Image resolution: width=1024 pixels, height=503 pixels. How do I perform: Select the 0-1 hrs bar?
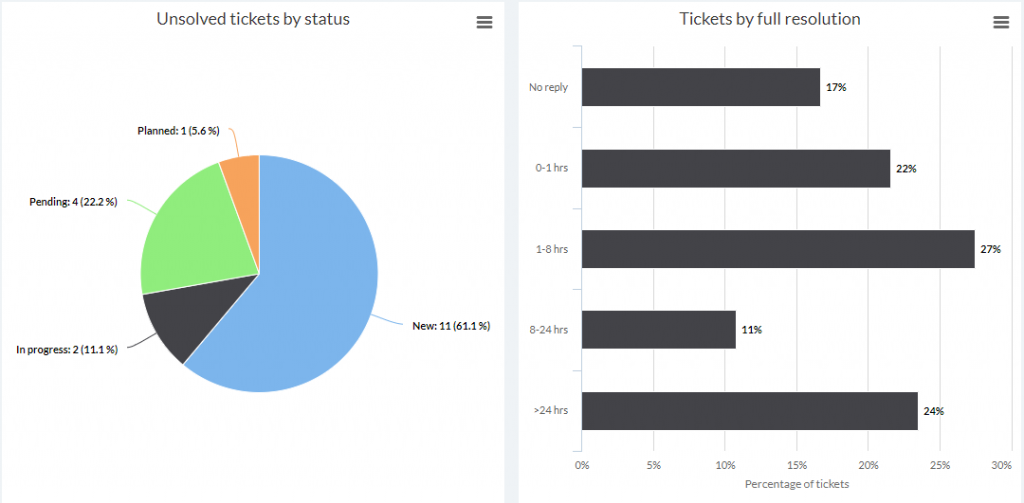735,168
